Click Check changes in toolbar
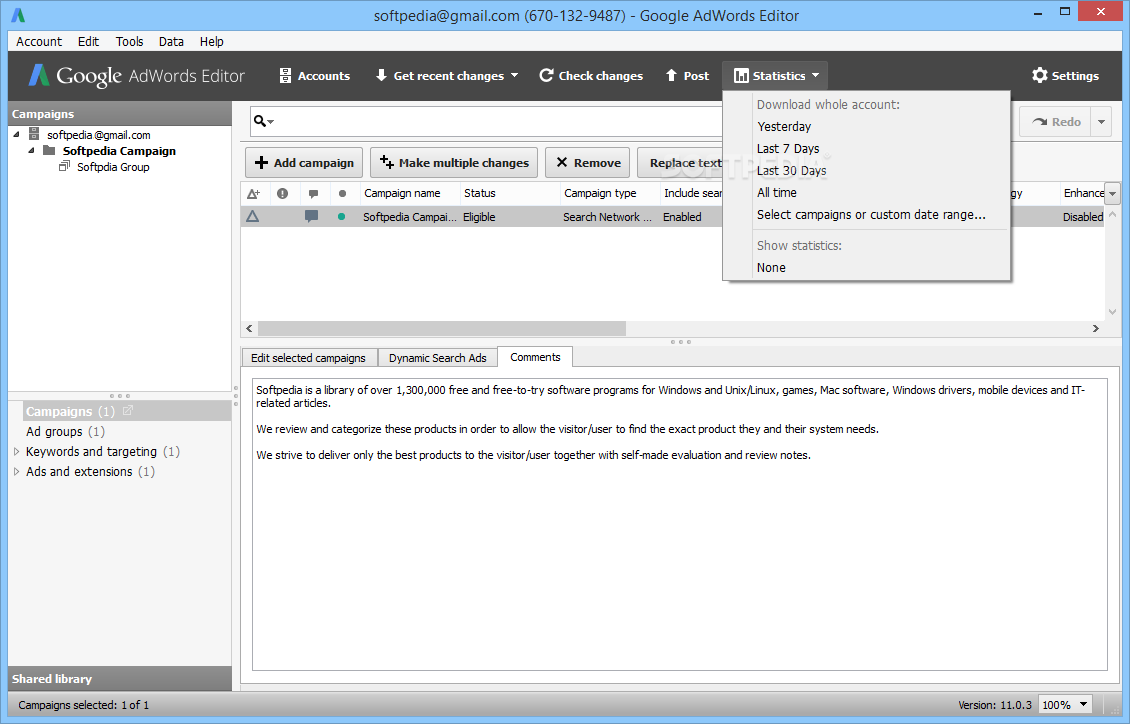The width and height of the screenshot is (1130, 724). (x=591, y=76)
